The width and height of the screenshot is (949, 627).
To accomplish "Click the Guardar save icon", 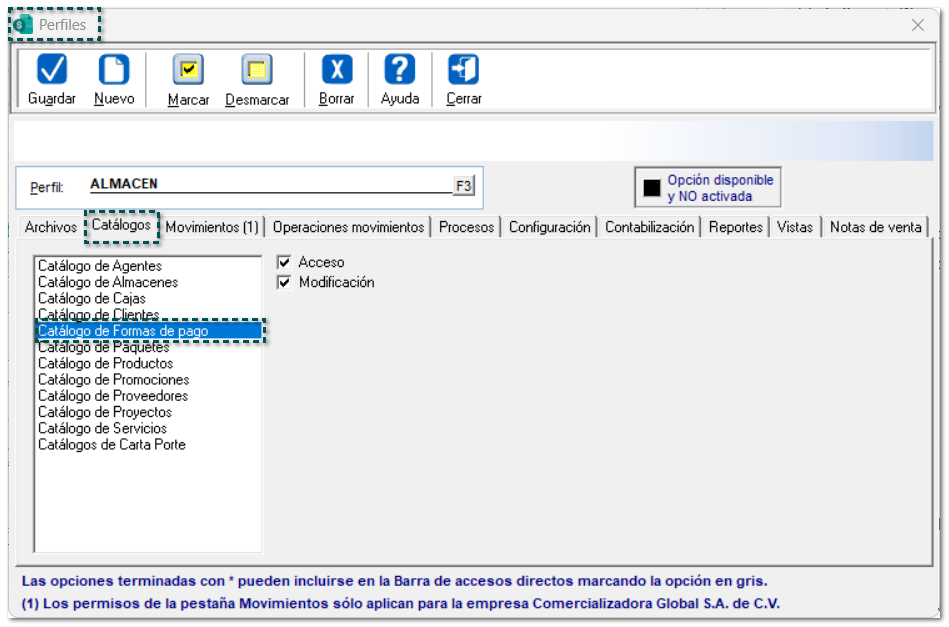I will pyautogui.click(x=52, y=70).
